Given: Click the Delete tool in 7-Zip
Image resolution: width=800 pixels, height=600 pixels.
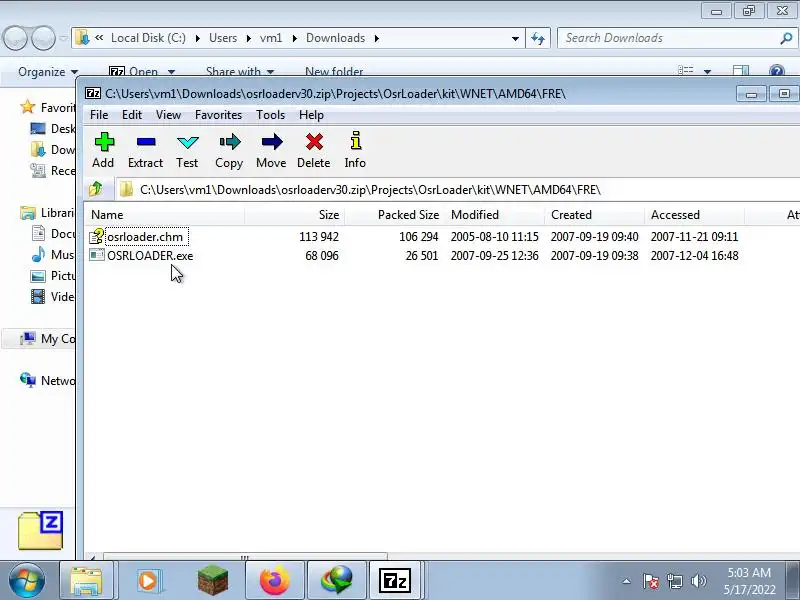Looking at the screenshot, I should click(x=314, y=150).
